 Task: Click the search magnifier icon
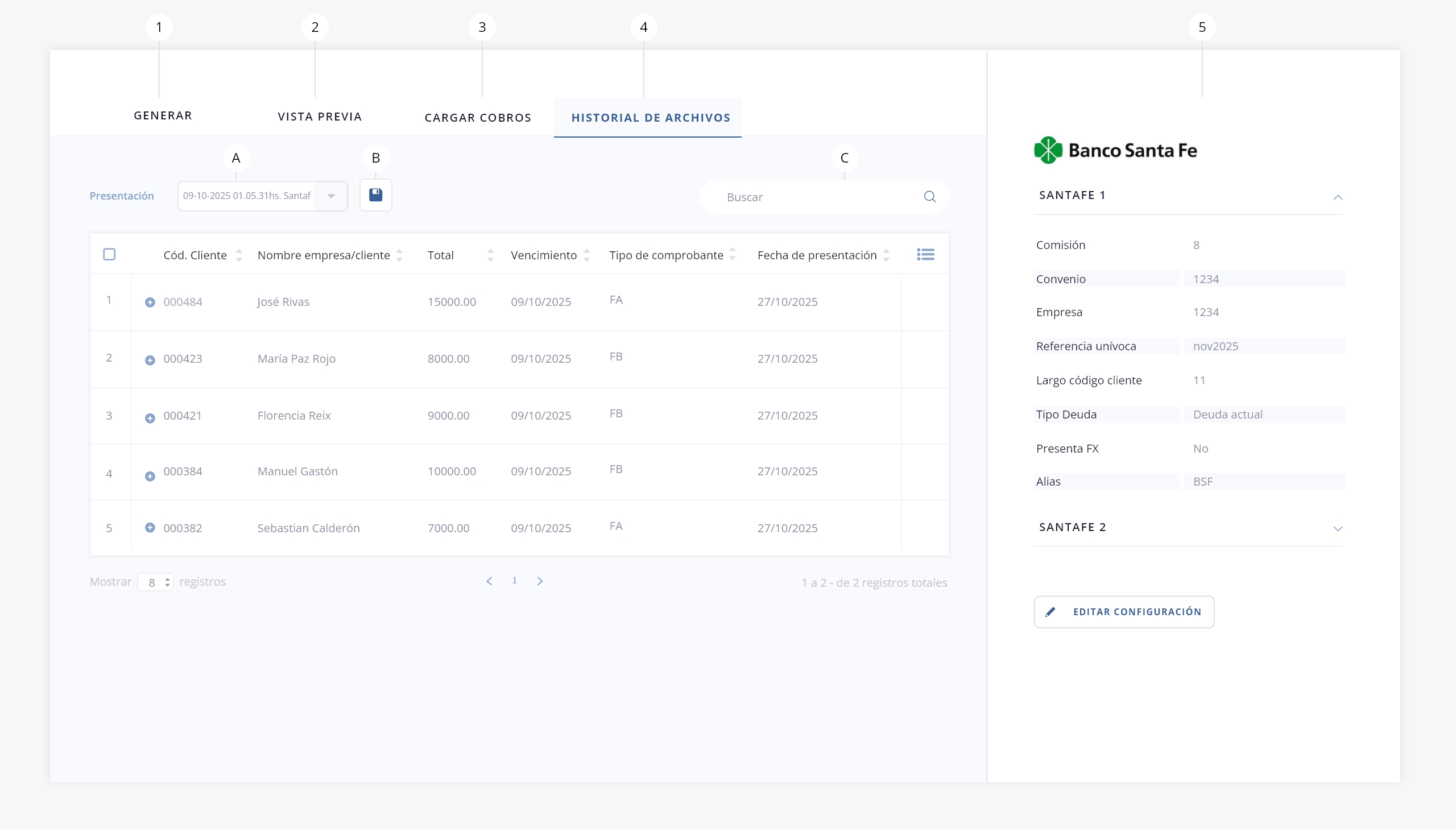point(929,197)
